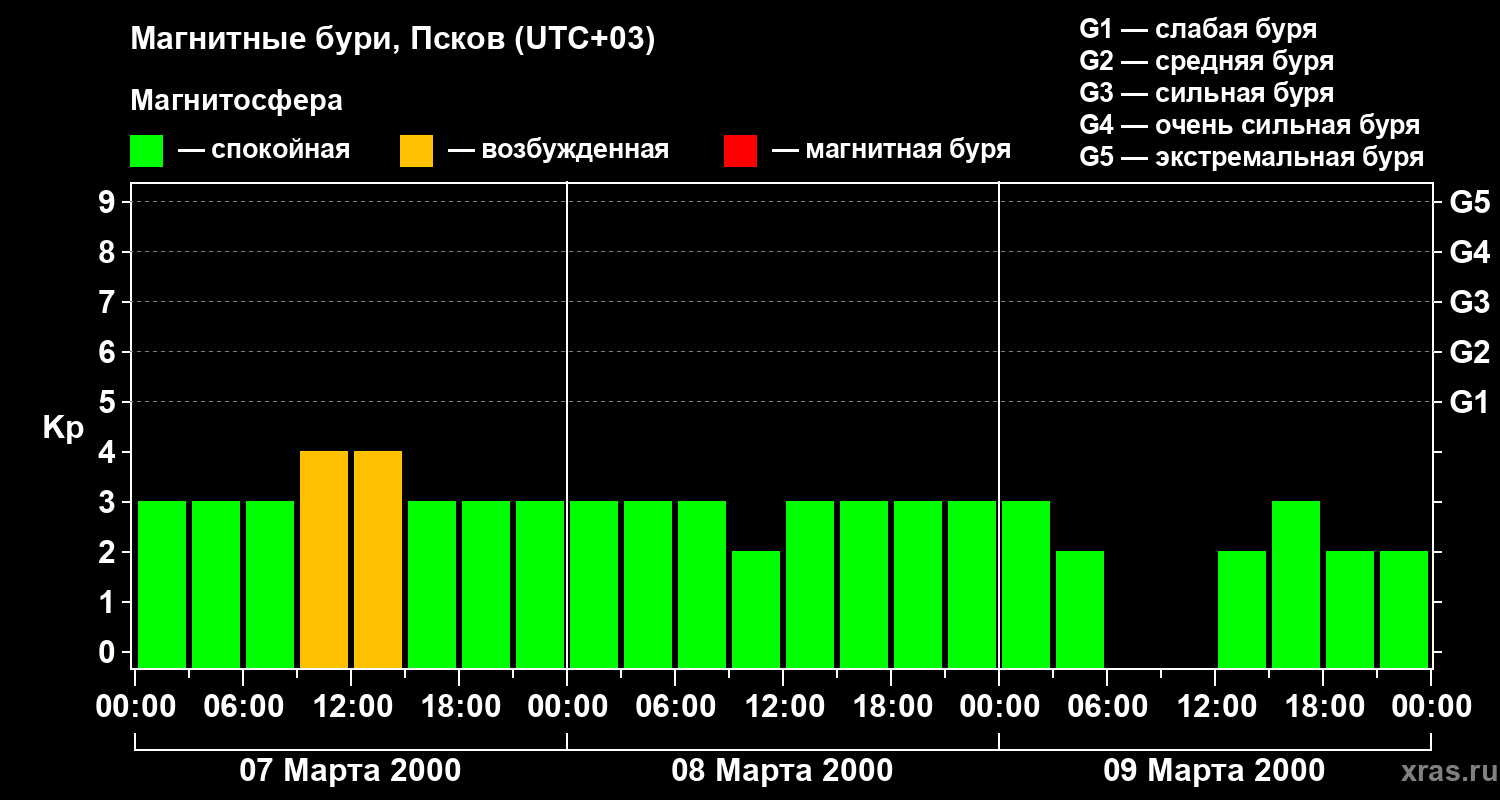Click the '07 Марта 2000' date label
Image resolution: width=1500 pixels, height=800 pixels.
[x=350, y=771]
